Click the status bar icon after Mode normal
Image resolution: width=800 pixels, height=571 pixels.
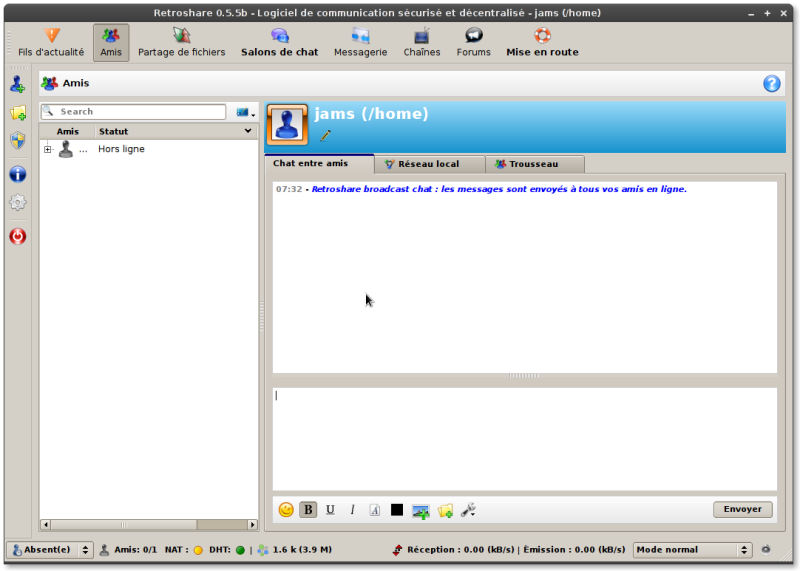click(766, 550)
